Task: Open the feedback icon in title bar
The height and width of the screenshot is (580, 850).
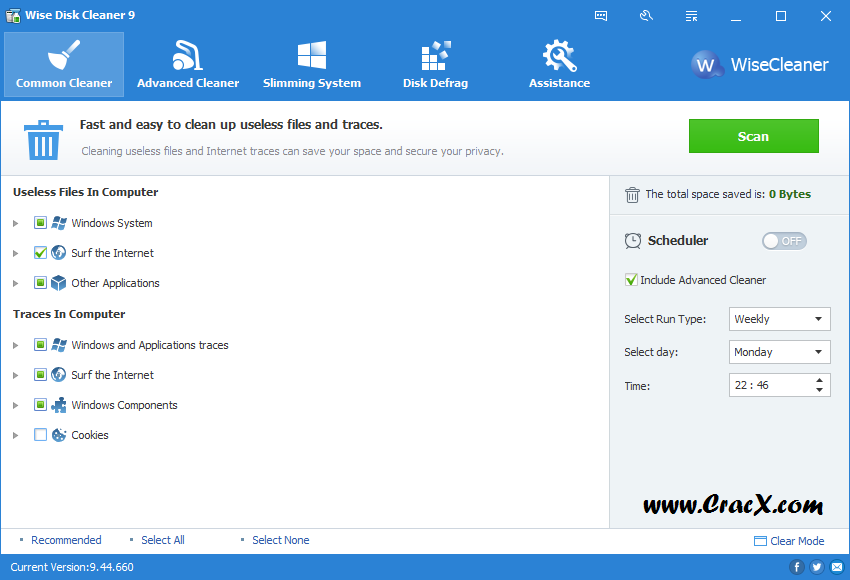Action: (x=601, y=16)
